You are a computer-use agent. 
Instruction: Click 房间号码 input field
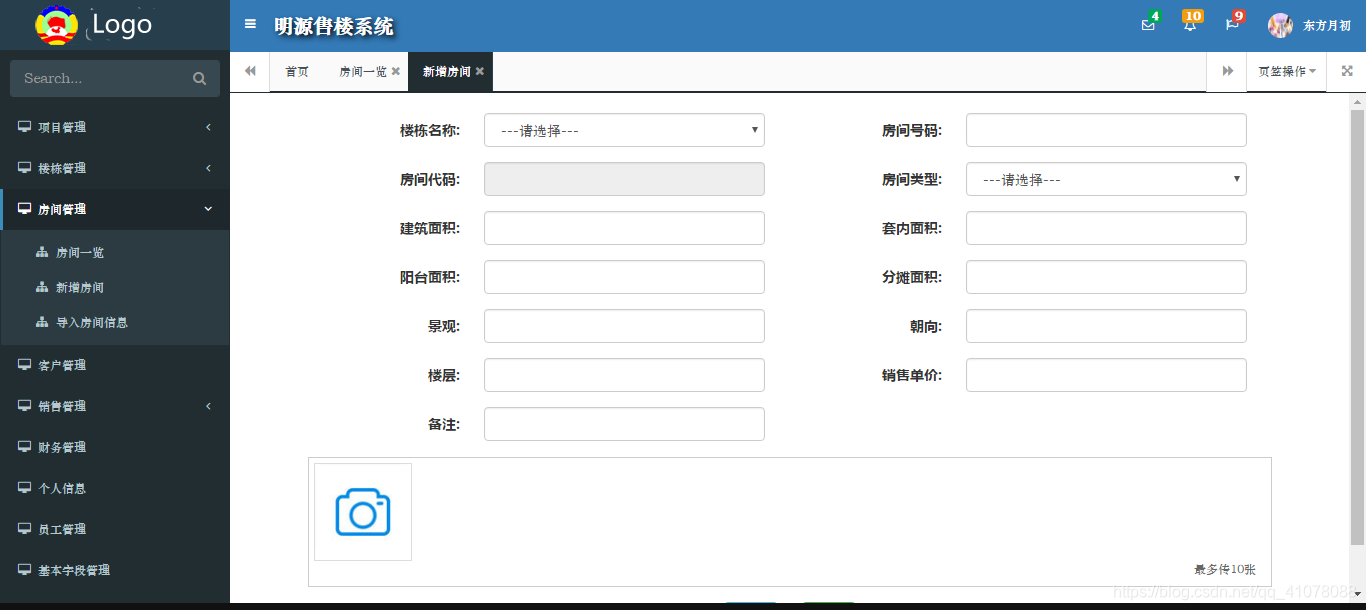(x=1106, y=130)
